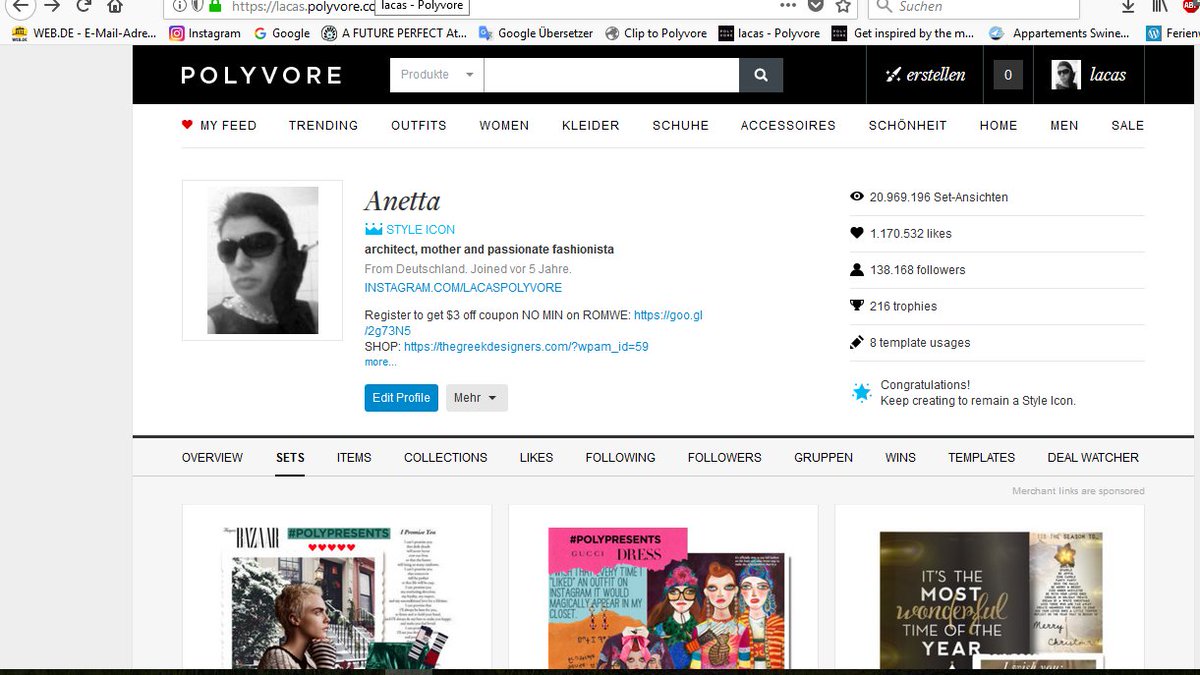Open the ACCESSOIRES menu item
Image resolution: width=1200 pixels, height=675 pixels.
(788, 125)
